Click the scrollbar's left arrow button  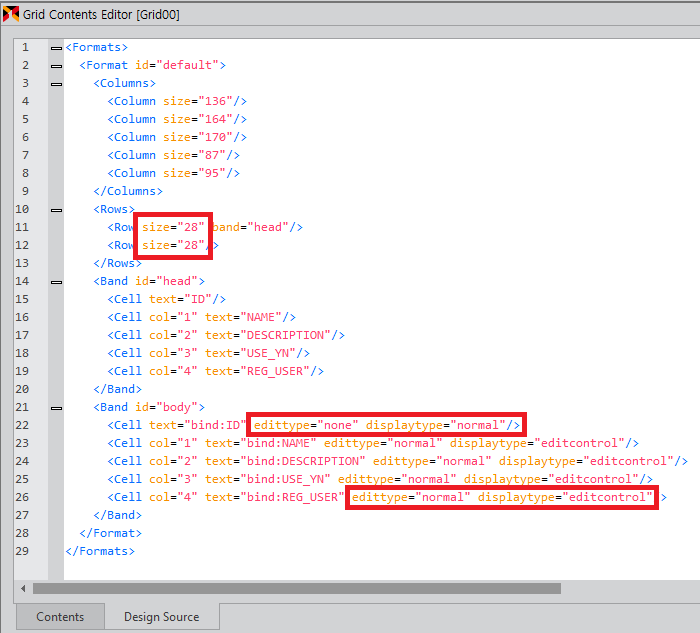(x=22, y=588)
